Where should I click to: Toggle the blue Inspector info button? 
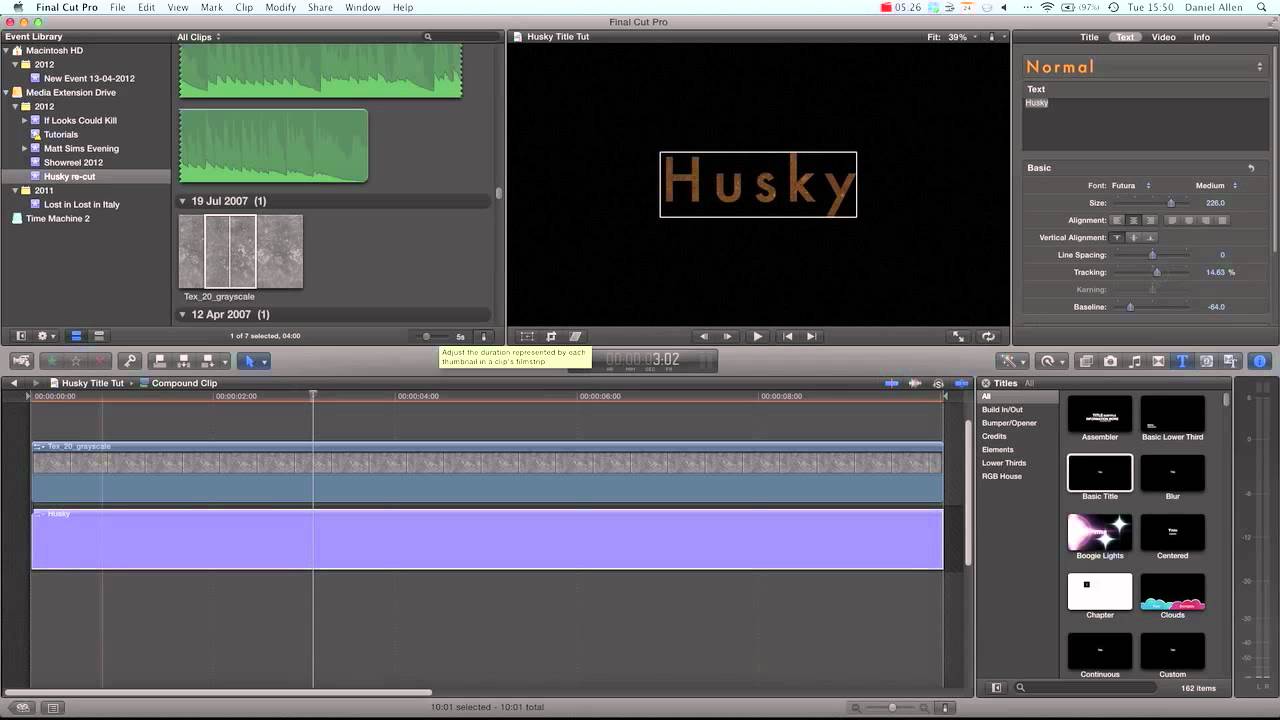1259,361
